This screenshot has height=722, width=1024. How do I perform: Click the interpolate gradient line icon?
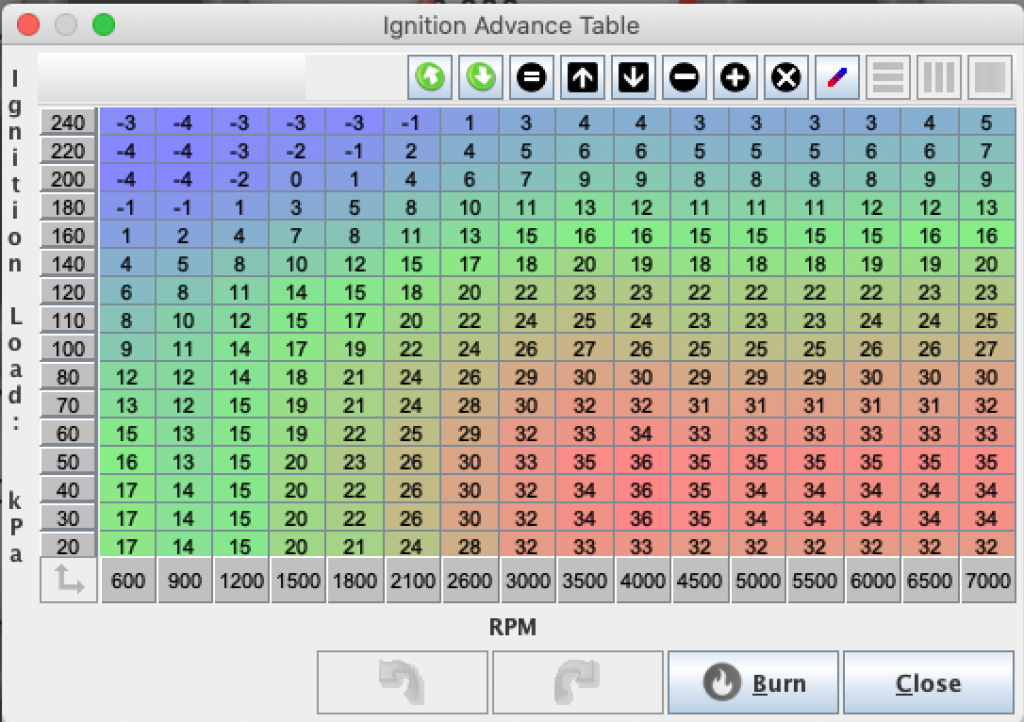point(838,78)
